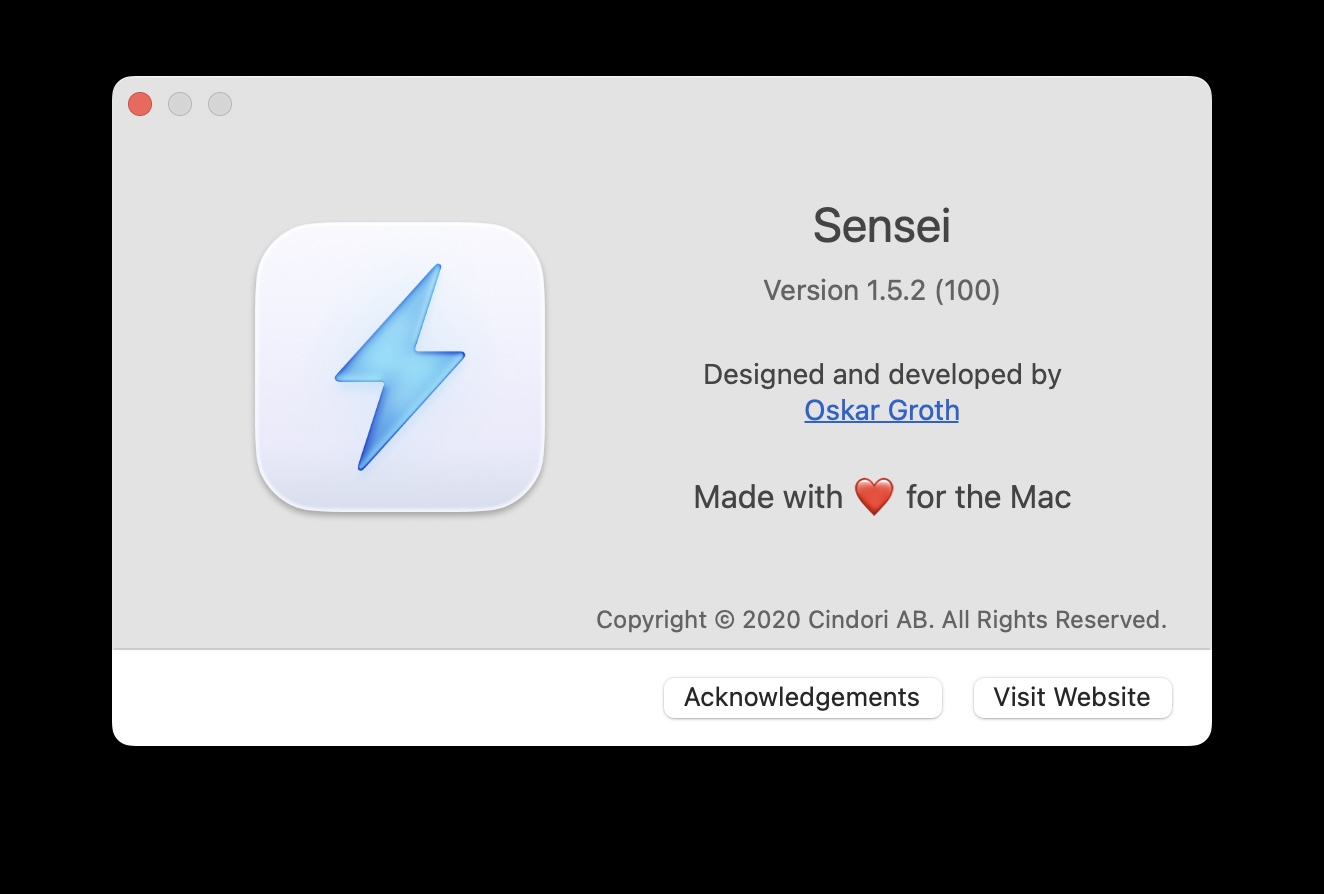Click the disabled zoom window button

(220, 104)
